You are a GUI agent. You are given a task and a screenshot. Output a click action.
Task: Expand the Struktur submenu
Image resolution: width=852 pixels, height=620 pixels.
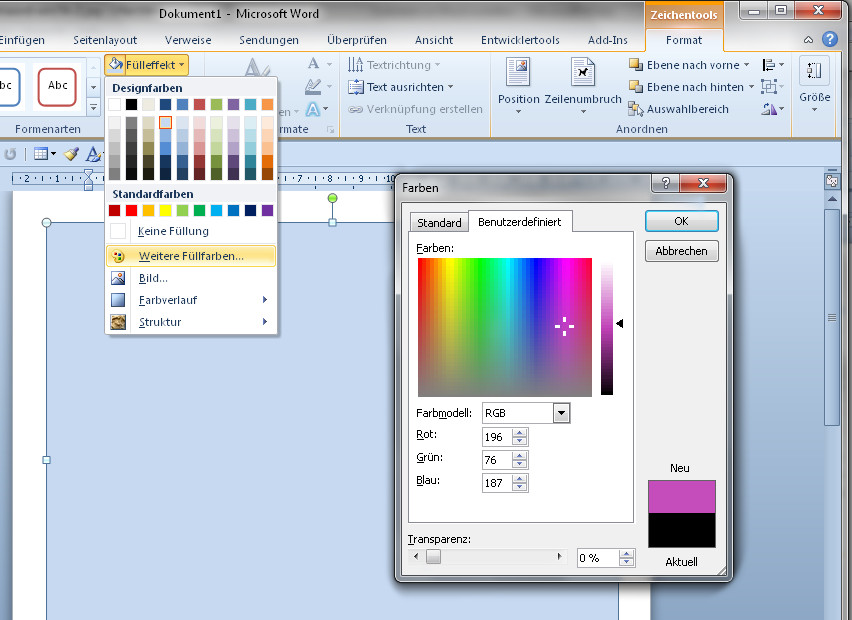tap(160, 322)
